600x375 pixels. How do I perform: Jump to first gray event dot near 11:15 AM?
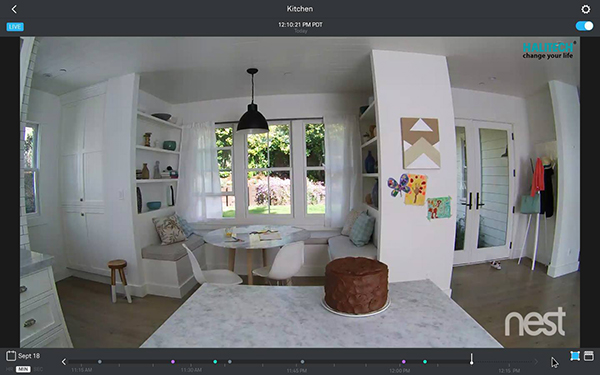[x=100, y=362]
